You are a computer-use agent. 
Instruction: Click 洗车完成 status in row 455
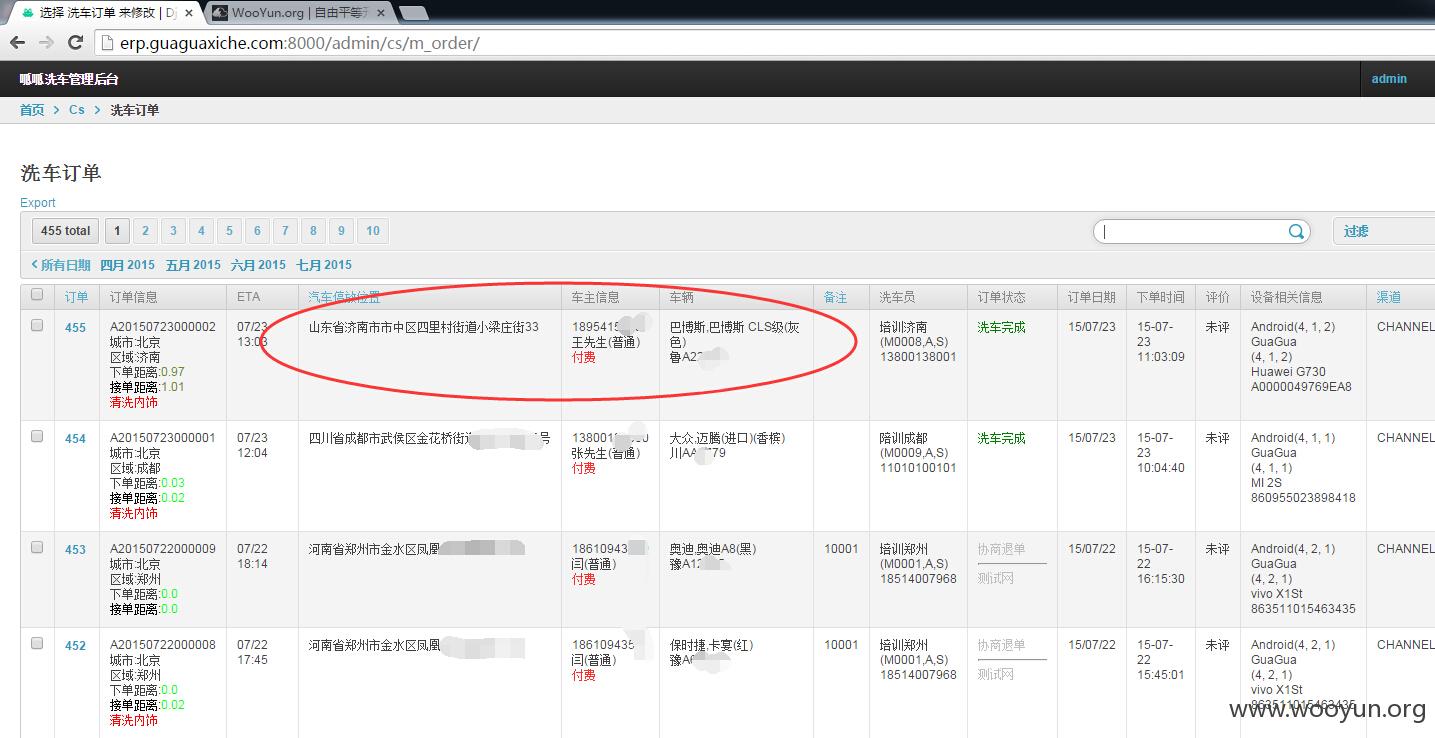point(1001,327)
